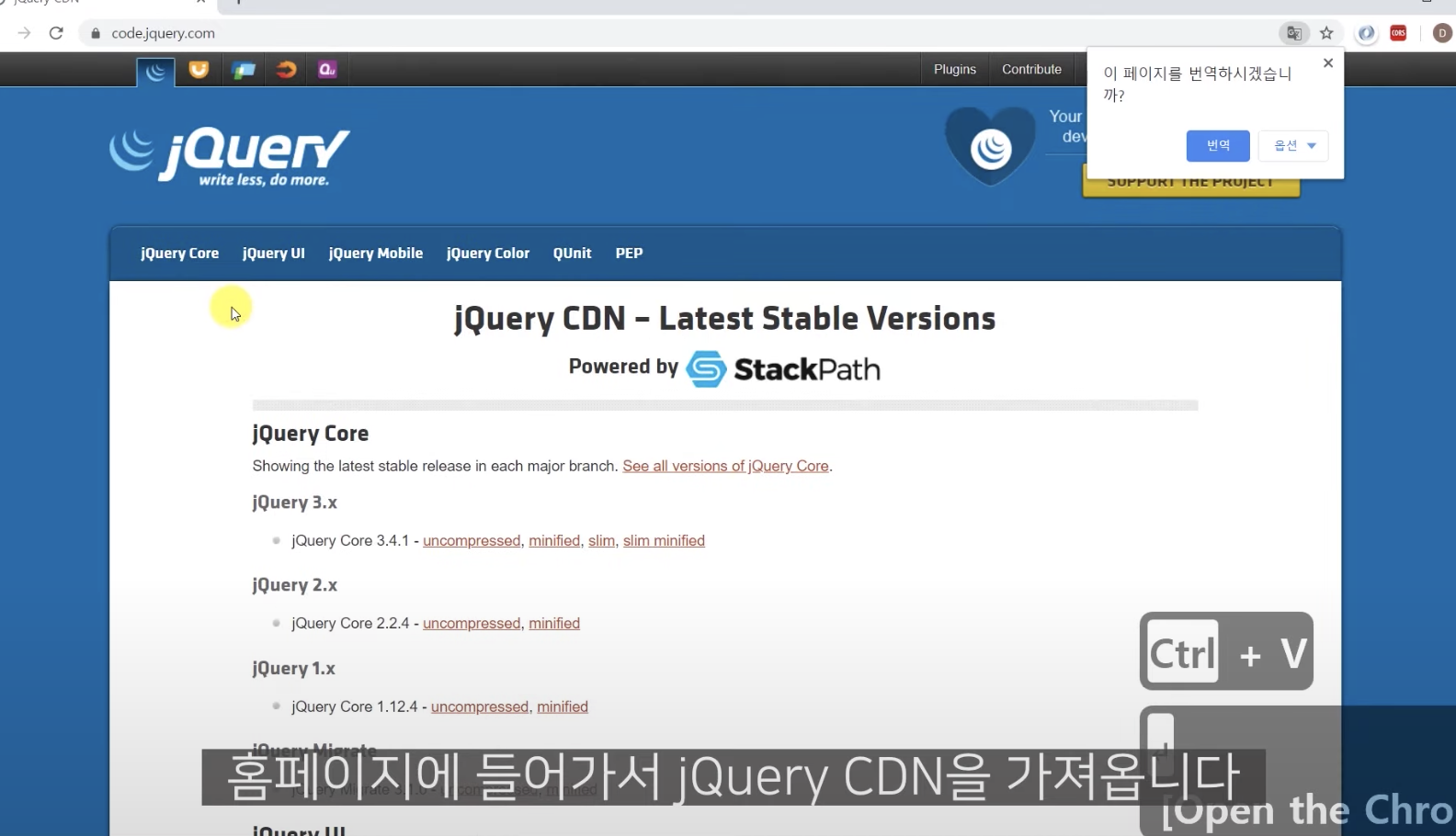The height and width of the screenshot is (836, 1456).
Task: Click the jQuery CDN – Latest Stable Versions title
Action: 724,319
